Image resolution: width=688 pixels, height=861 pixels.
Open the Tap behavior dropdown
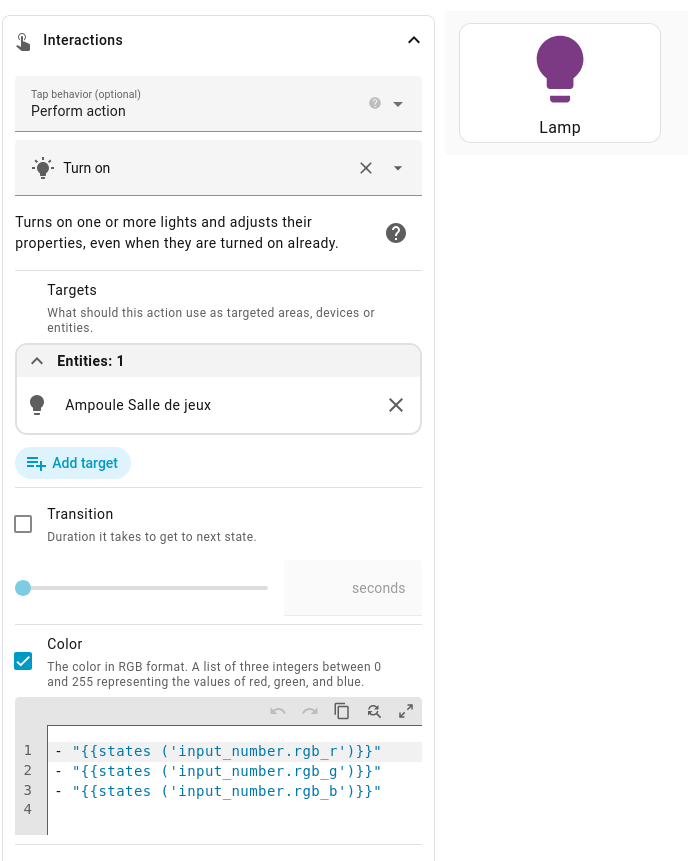(x=398, y=104)
